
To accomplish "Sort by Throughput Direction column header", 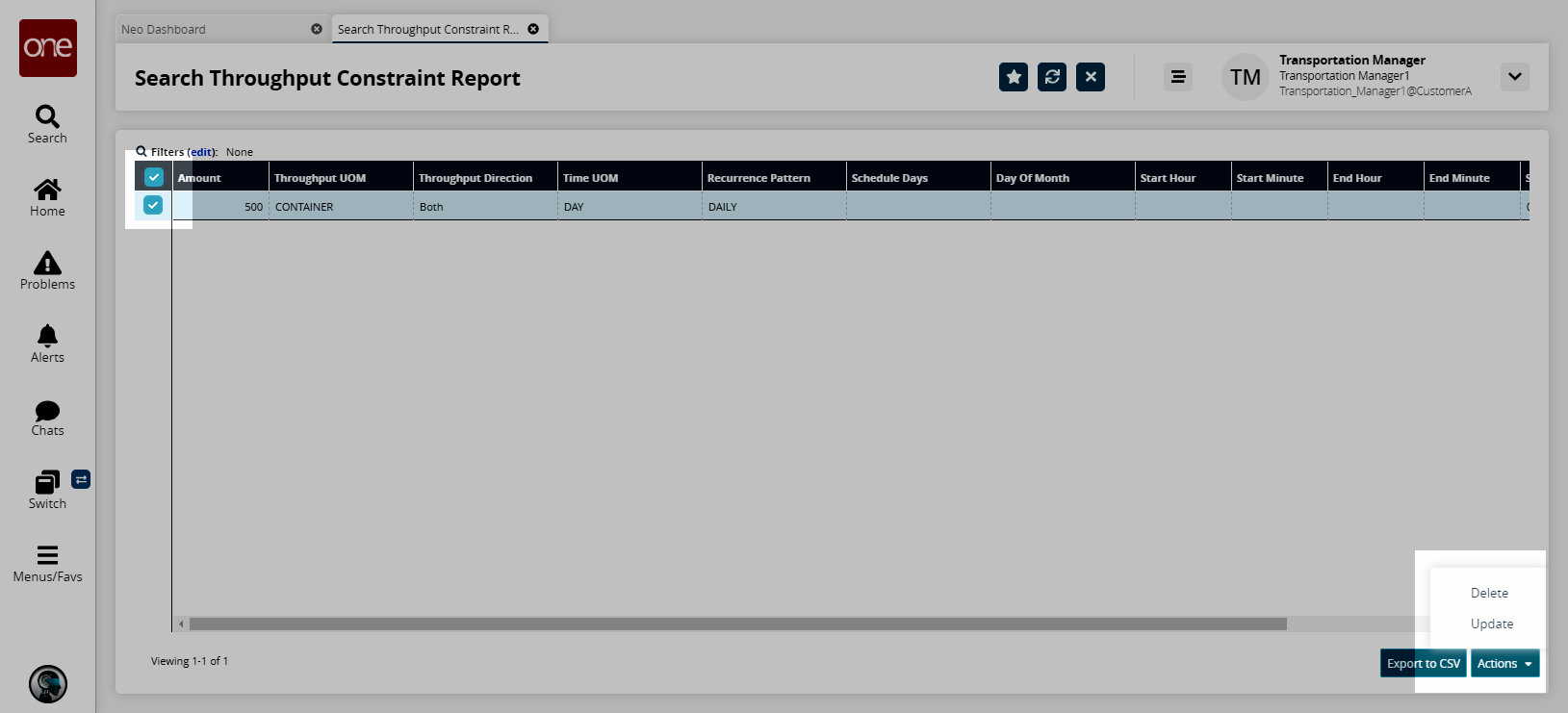I will pos(486,178).
